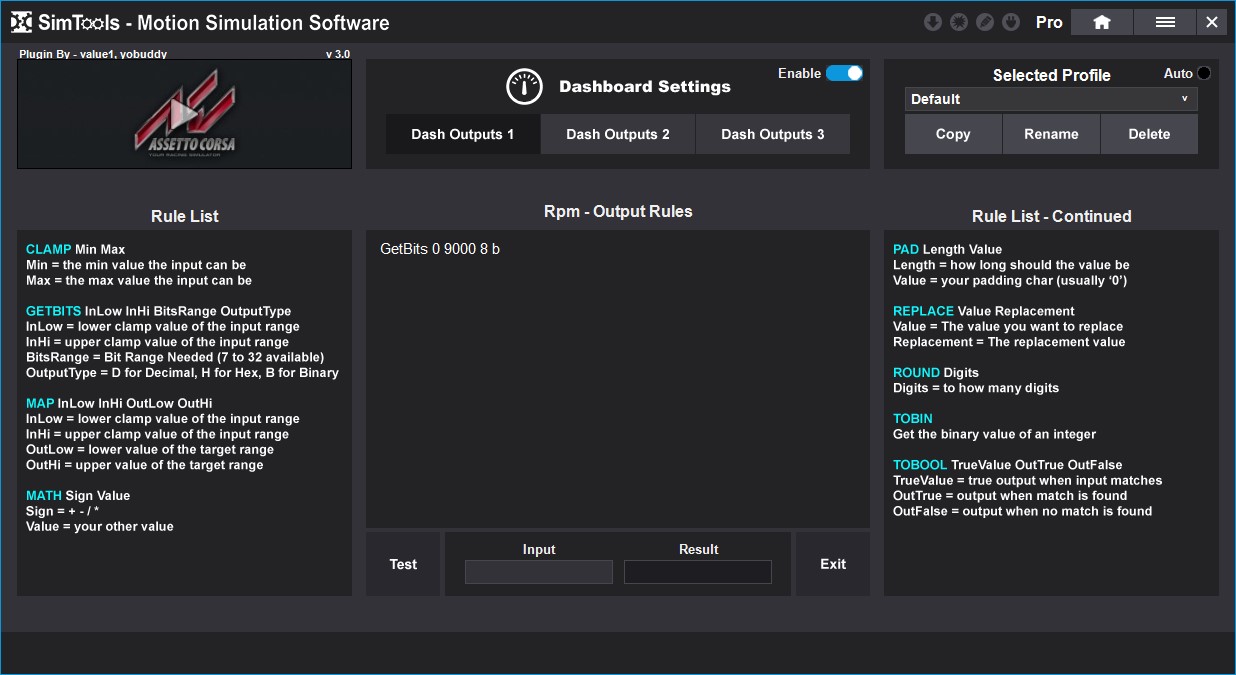Click the 'v 3.0' plugin version text
1236x675 pixels.
click(338, 54)
